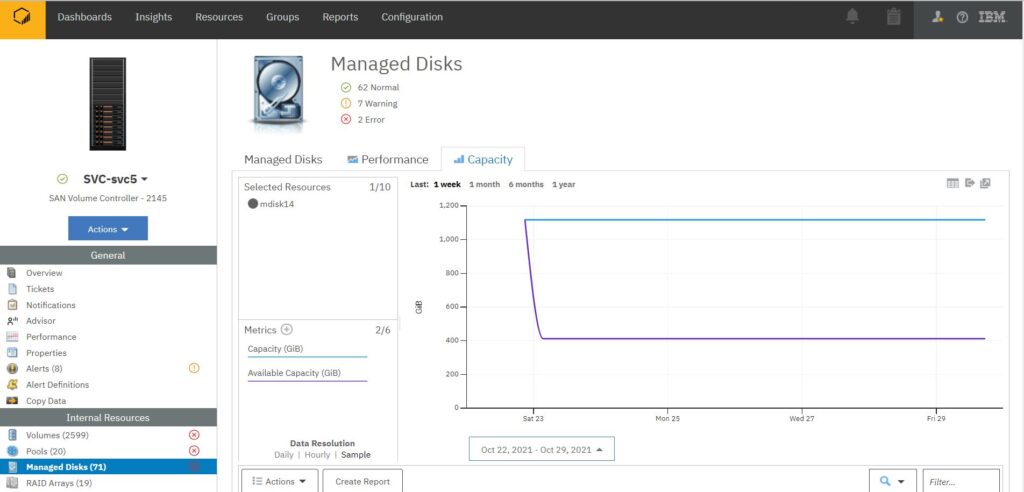This screenshot has width=1024, height=492.
Task: Open the Resources menu
Action: [x=219, y=18]
